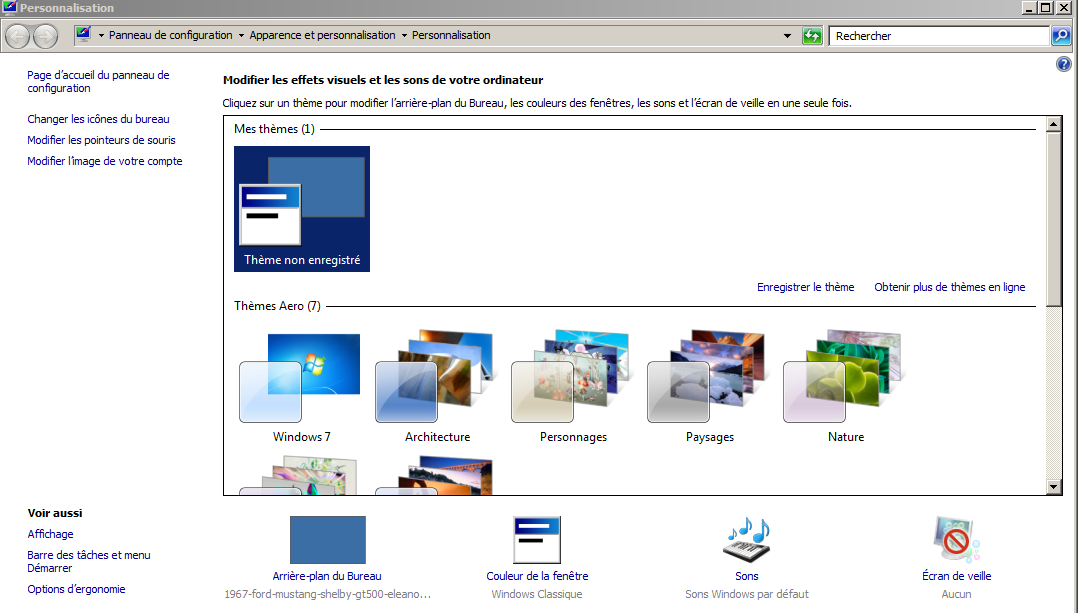
Task: Expand the Apparence et personnalisation breadcrumb arrow
Action: (404, 36)
